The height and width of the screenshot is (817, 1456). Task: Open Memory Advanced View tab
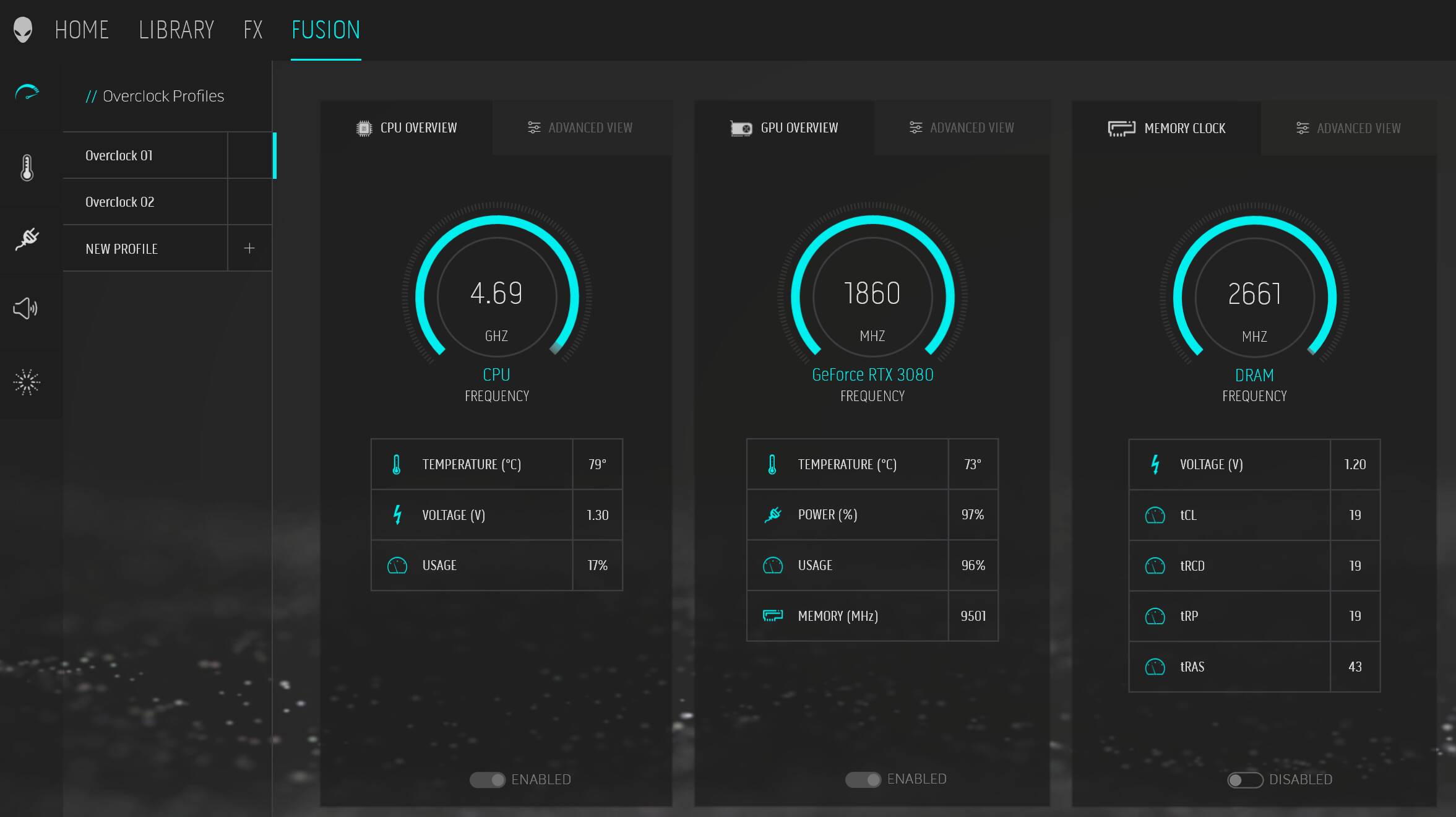[x=1349, y=128]
